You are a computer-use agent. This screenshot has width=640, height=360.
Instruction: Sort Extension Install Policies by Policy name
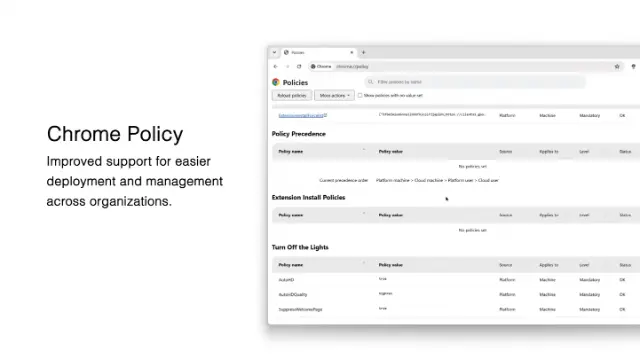pos(291,215)
